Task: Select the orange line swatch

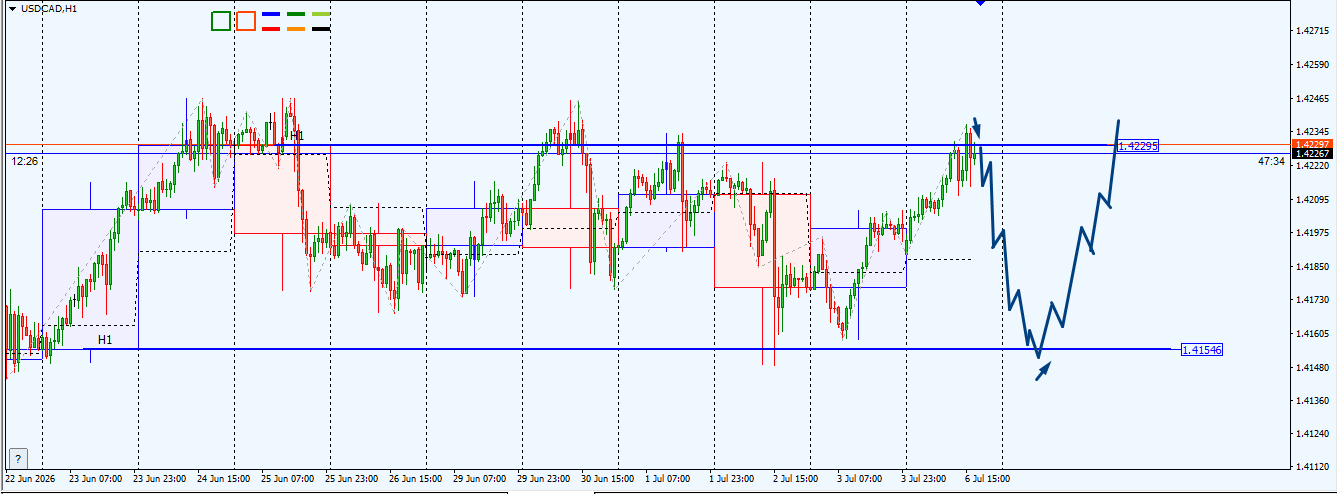Action: [x=296, y=29]
